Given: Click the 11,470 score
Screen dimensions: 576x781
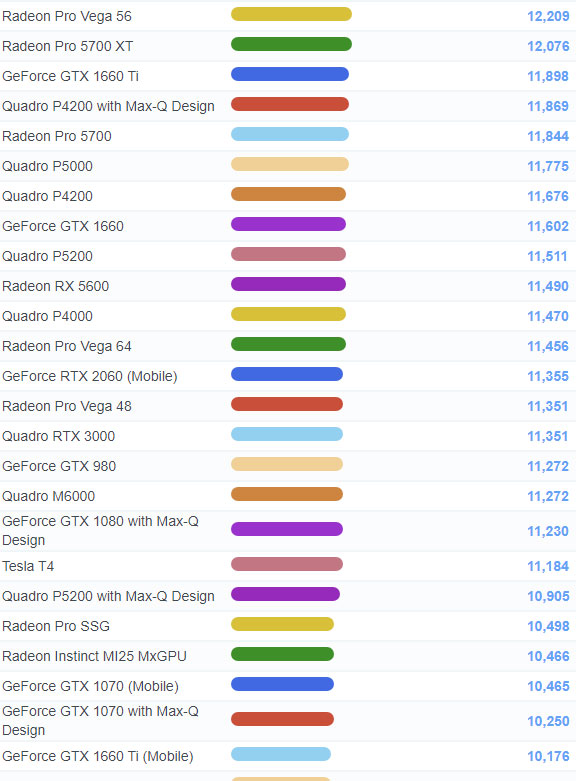Looking at the screenshot, I should (x=548, y=316).
